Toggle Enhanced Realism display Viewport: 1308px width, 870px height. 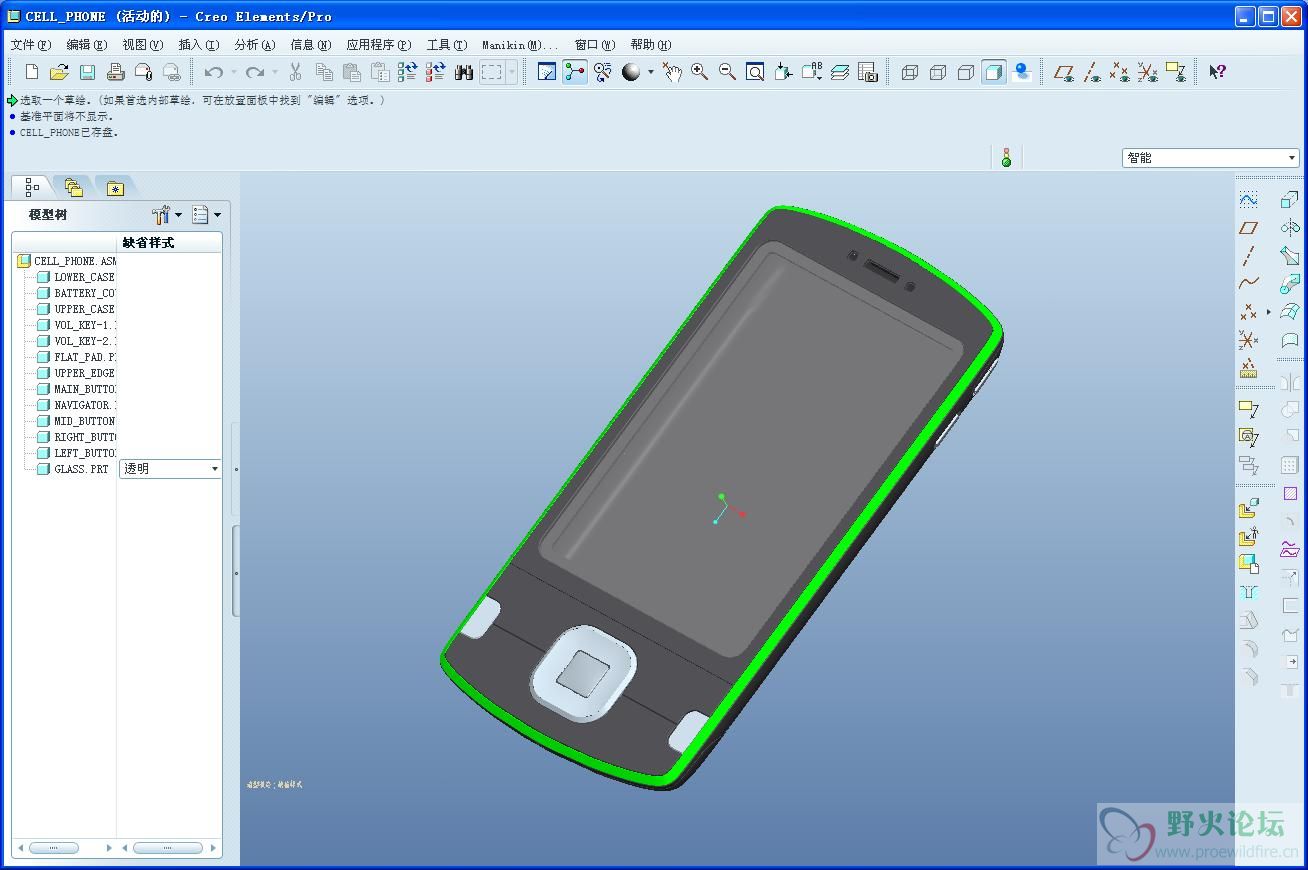[1022, 72]
